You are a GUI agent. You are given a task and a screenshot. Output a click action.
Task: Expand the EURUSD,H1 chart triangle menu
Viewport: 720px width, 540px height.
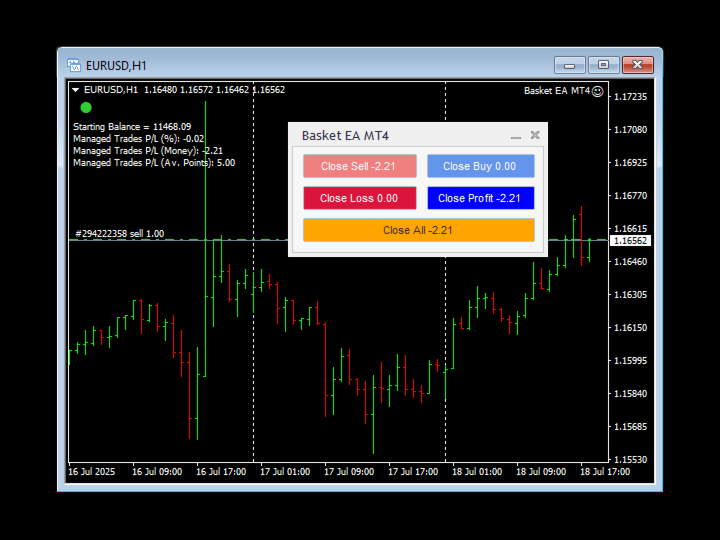(x=76, y=90)
